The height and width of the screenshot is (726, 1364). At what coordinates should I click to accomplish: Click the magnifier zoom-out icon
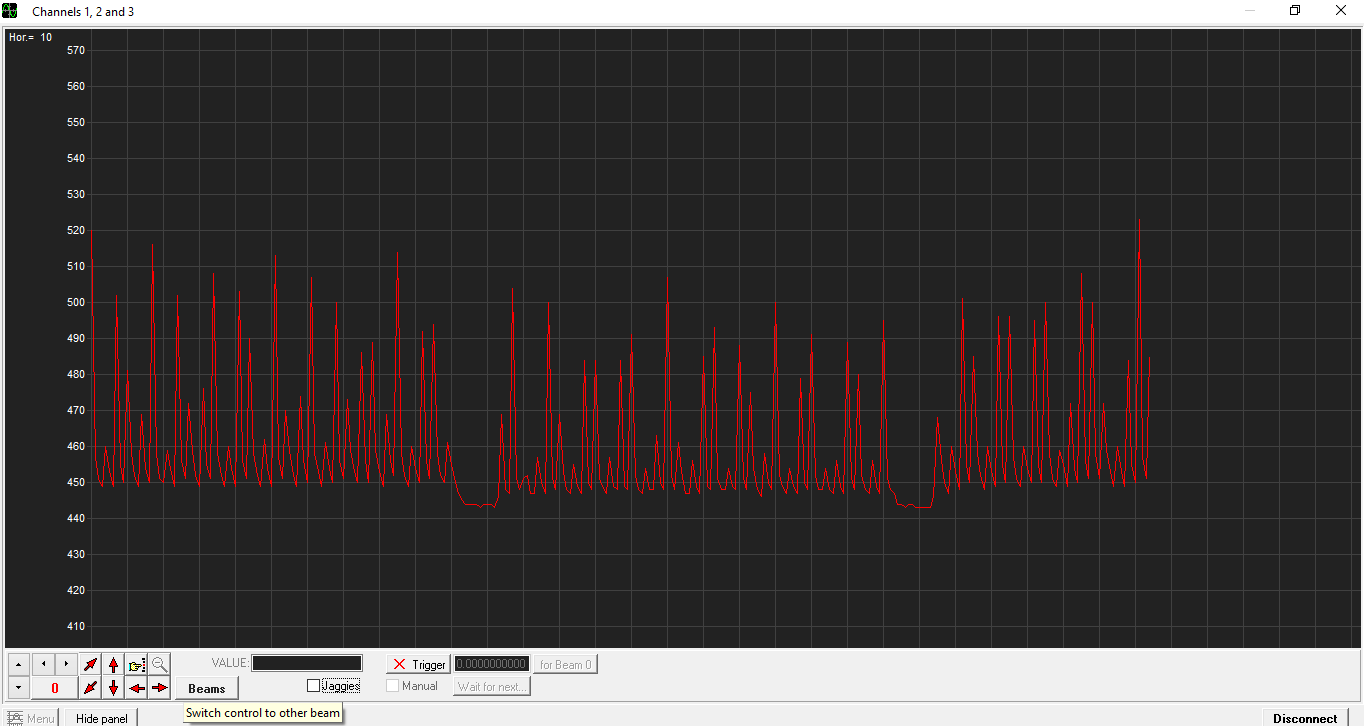(160, 664)
